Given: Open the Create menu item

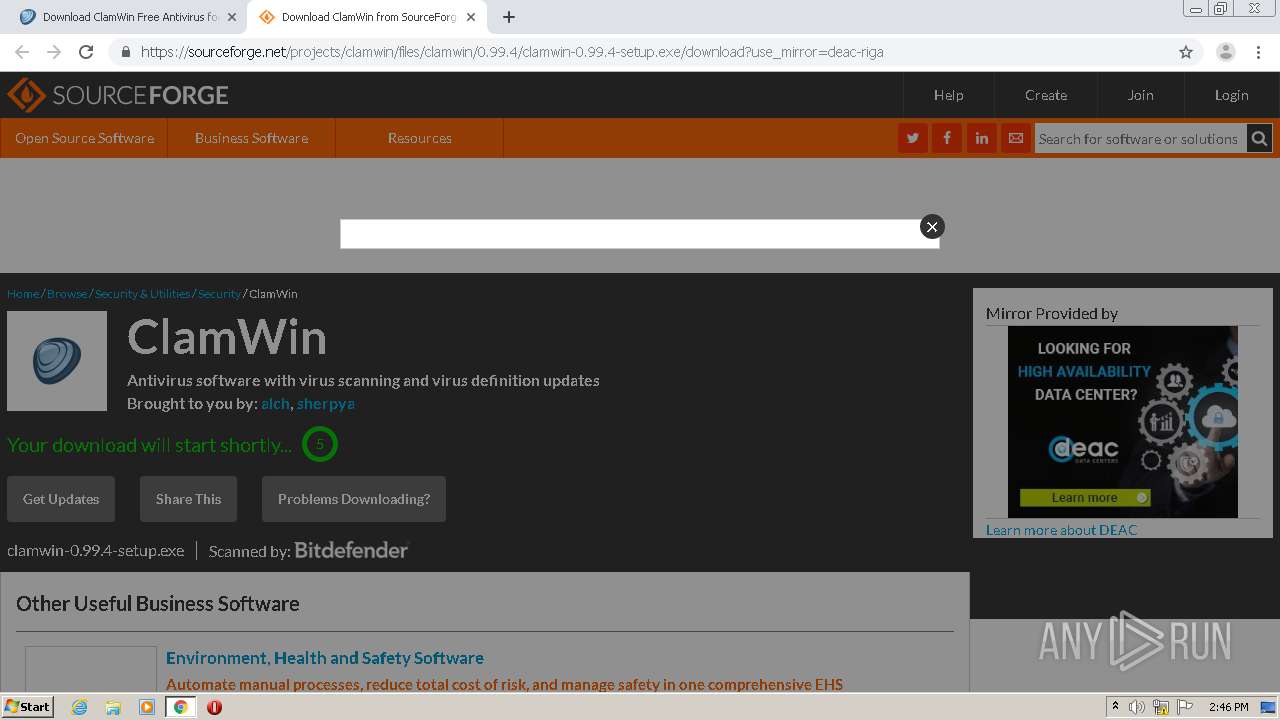Looking at the screenshot, I should tap(1046, 95).
